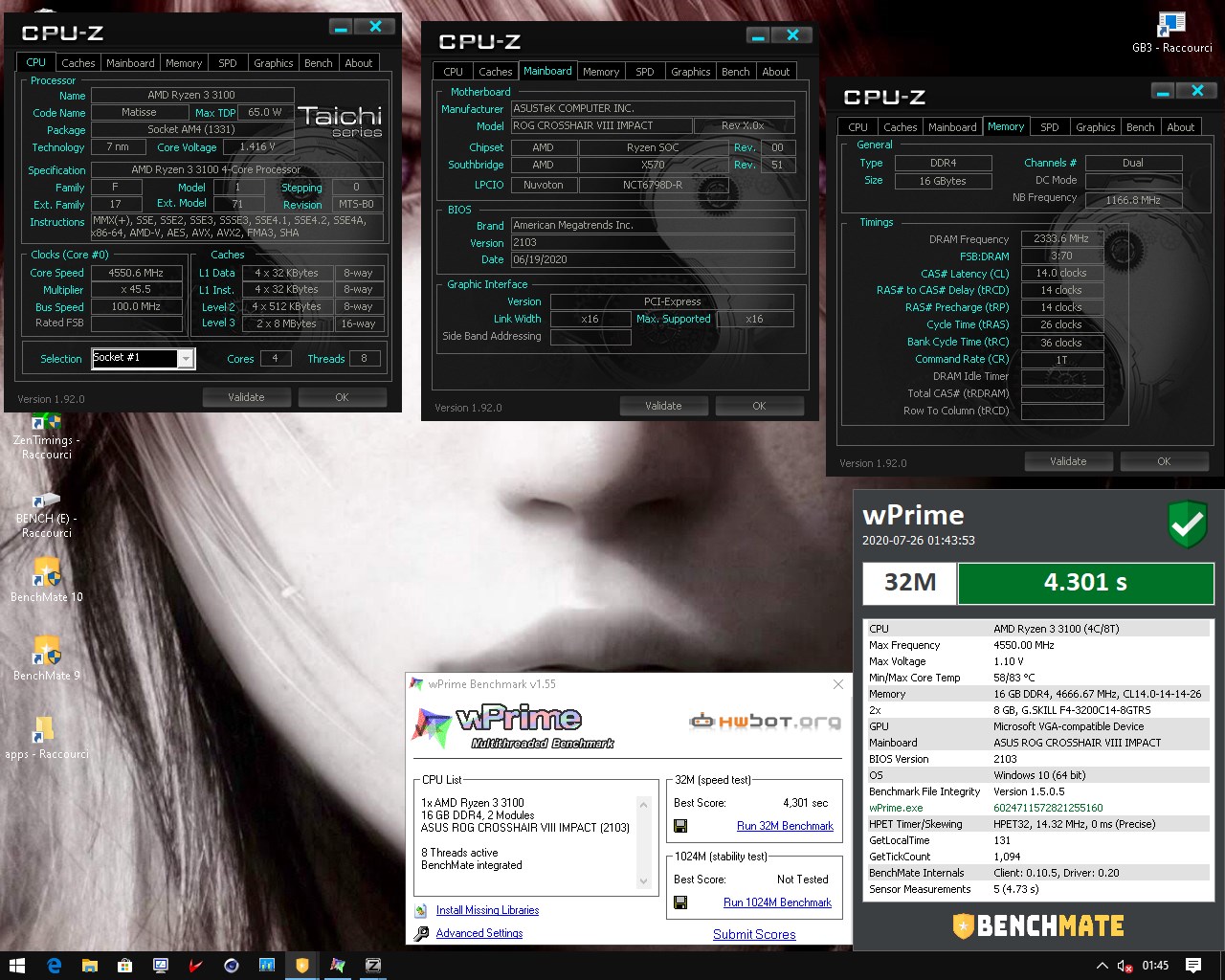Click 4.301 s result bar in BenchMate
1225x980 pixels.
(x=1085, y=583)
